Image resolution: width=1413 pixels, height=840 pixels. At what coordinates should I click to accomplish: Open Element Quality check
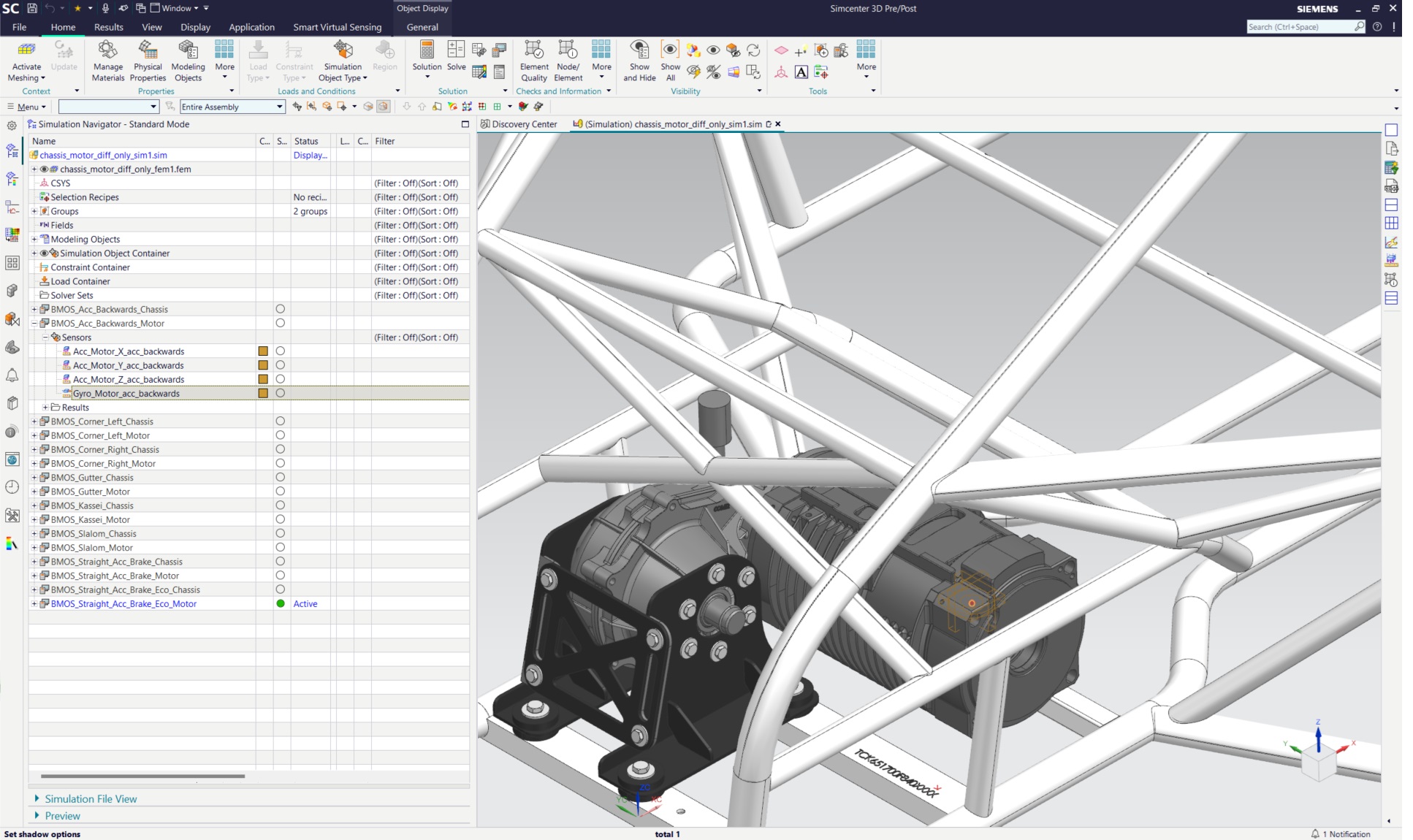[x=534, y=50]
